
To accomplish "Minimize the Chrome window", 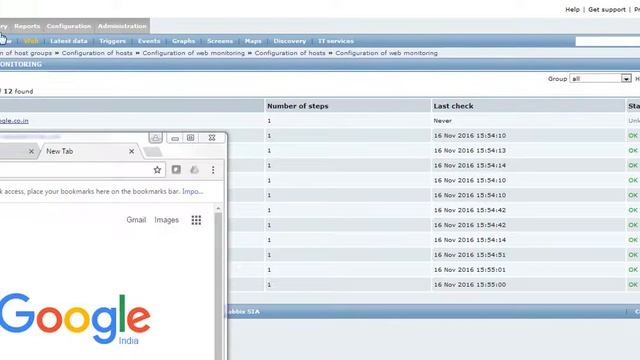I will tap(175, 138).
